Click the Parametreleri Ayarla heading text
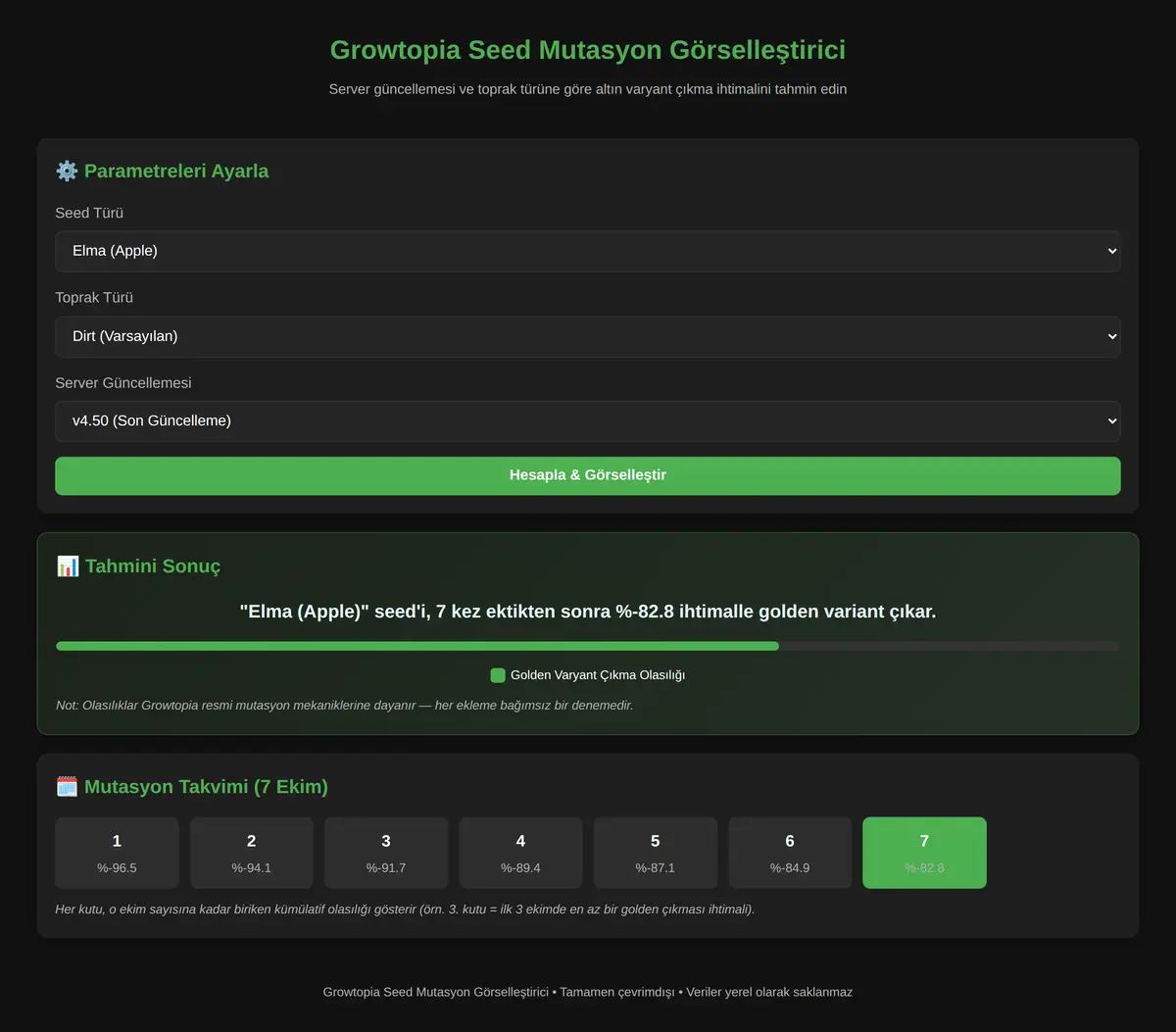Image resolution: width=1176 pixels, height=1032 pixels. tap(176, 172)
